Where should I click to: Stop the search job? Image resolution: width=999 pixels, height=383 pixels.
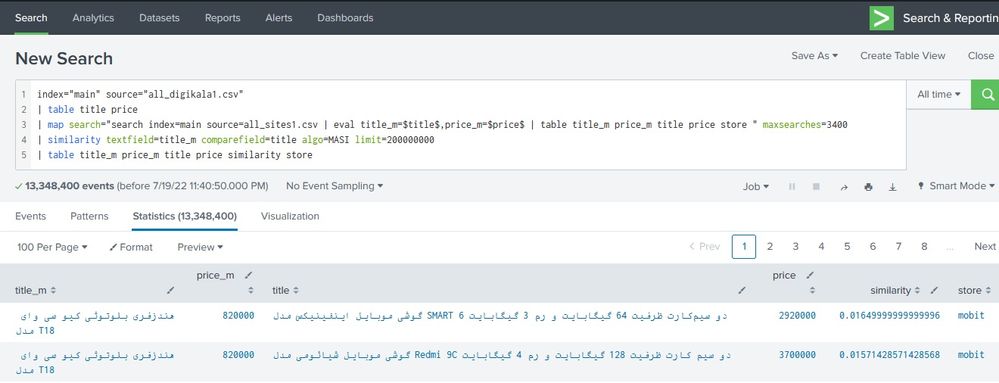point(816,187)
